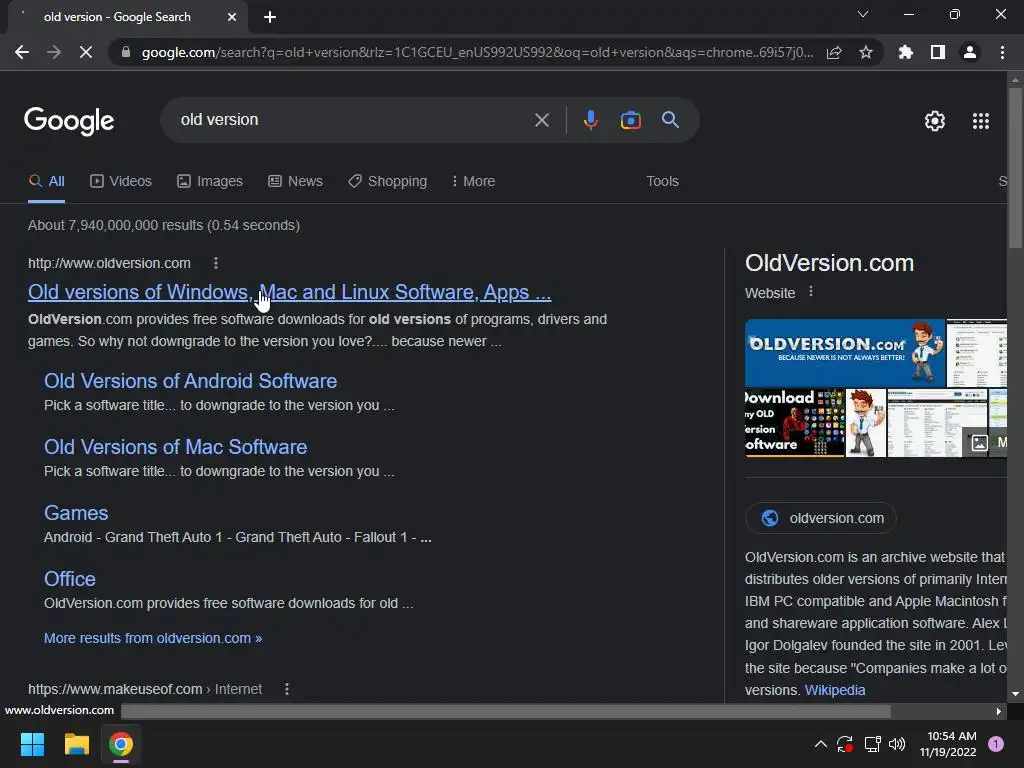The width and height of the screenshot is (1024, 768).
Task: Switch to the Images tab
Action: click(x=210, y=182)
